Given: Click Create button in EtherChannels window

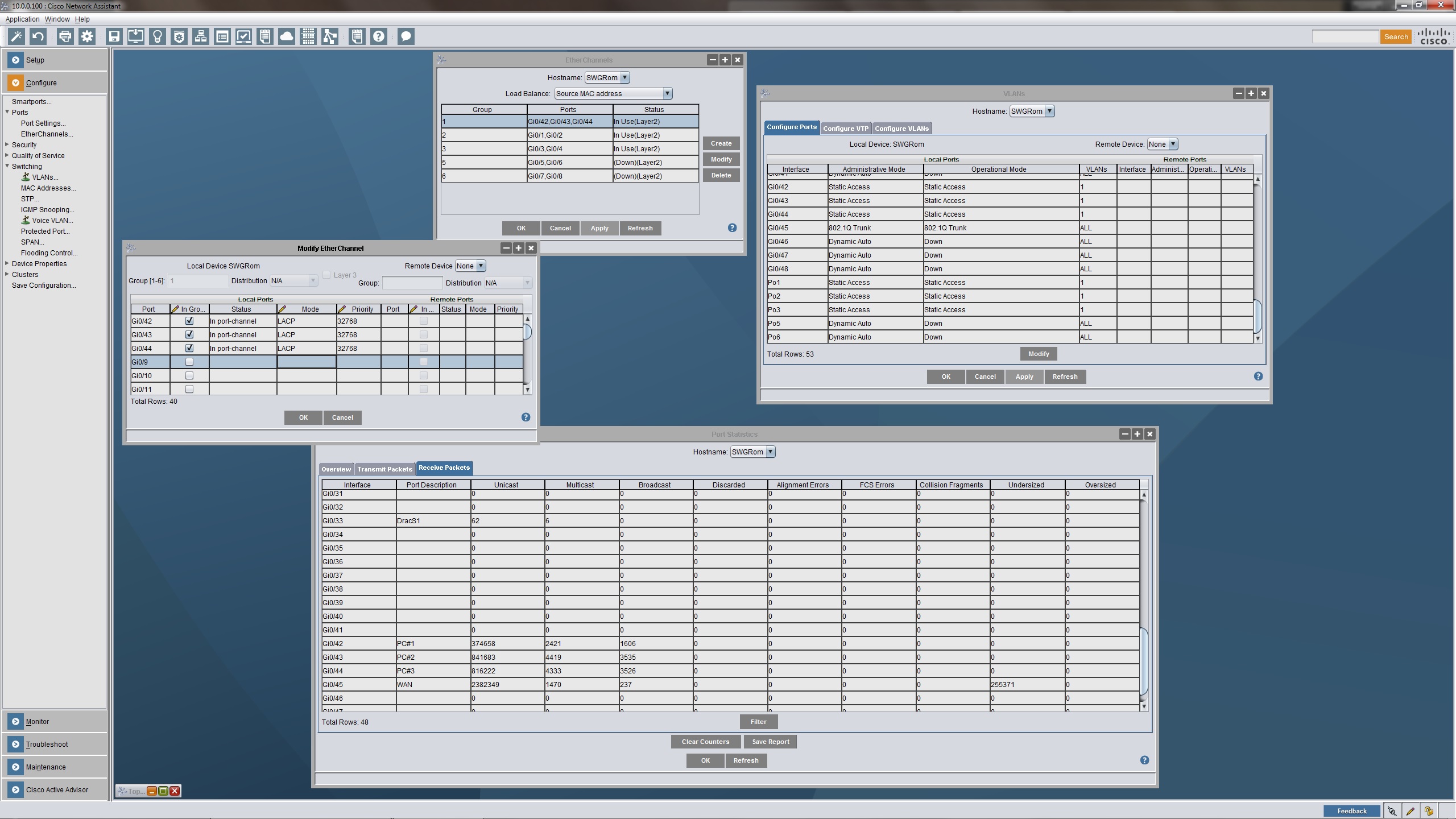Looking at the screenshot, I should (721, 143).
